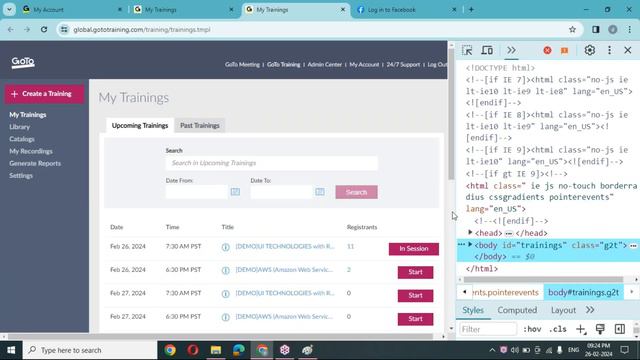Switch to the Layout tab in DevTools
Image resolution: width=640 pixels, height=360 pixels.
click(563, 310)
